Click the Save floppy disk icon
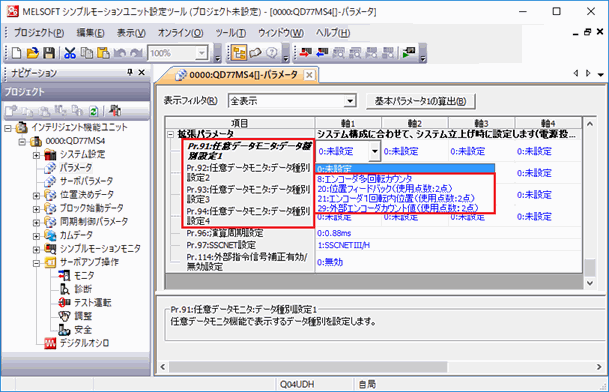This screenshot has height=392, width=609. (49, 53)
